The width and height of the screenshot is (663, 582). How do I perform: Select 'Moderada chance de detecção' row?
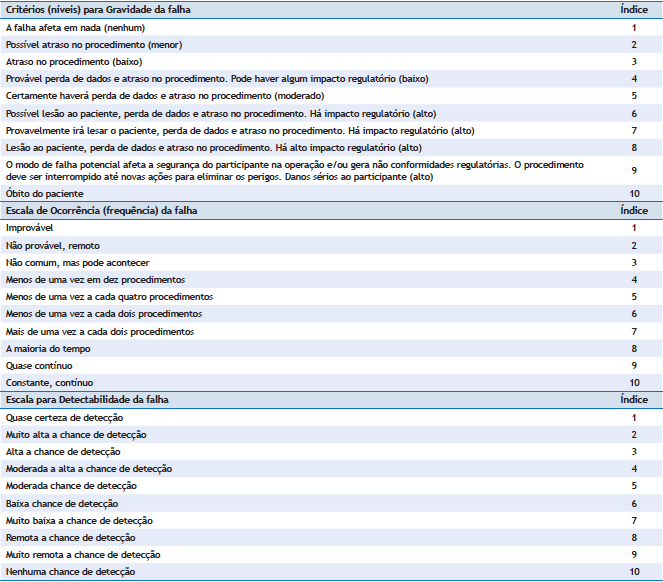pyautogui.click(x=69, y=485)
